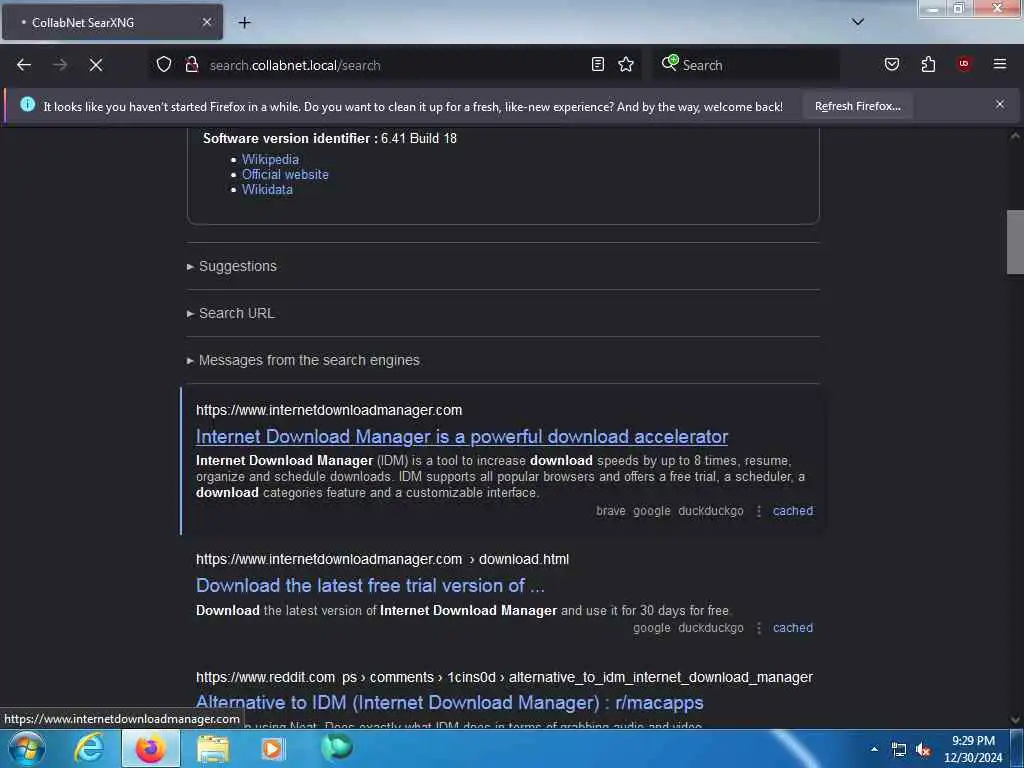Open the Save to Pocket button
1024x768 pixels.
click(x=892, y=64)
